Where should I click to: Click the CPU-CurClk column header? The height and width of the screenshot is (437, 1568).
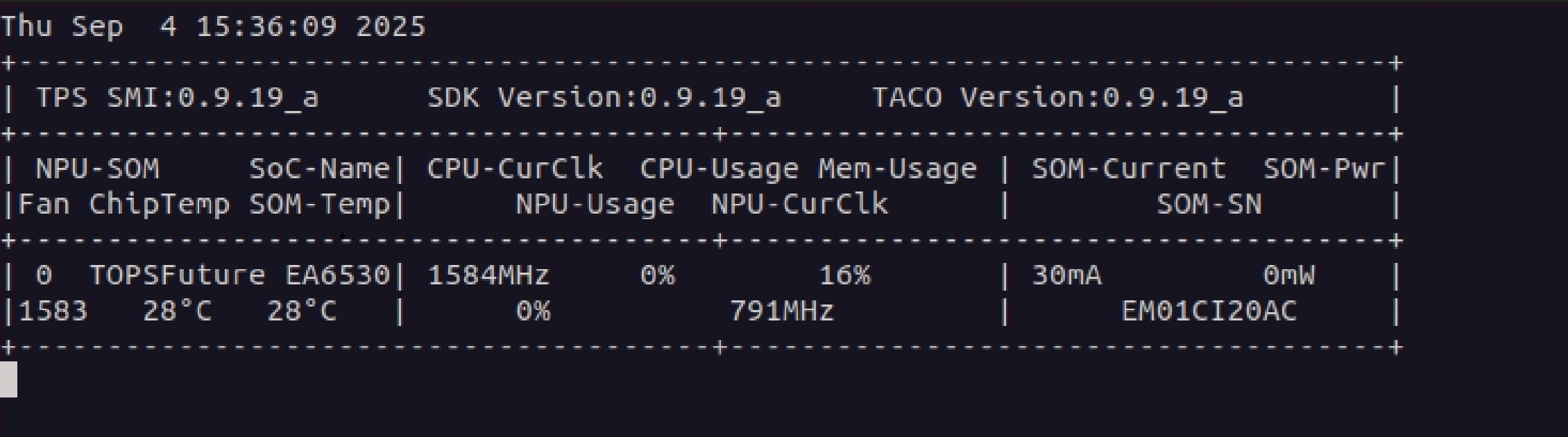(514, 169)
